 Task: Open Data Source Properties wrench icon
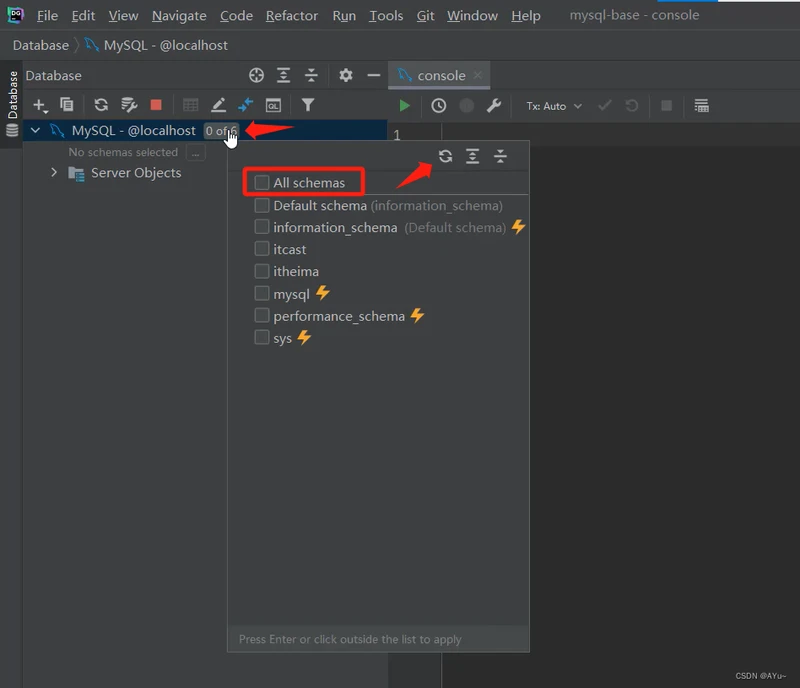[129, 105]
